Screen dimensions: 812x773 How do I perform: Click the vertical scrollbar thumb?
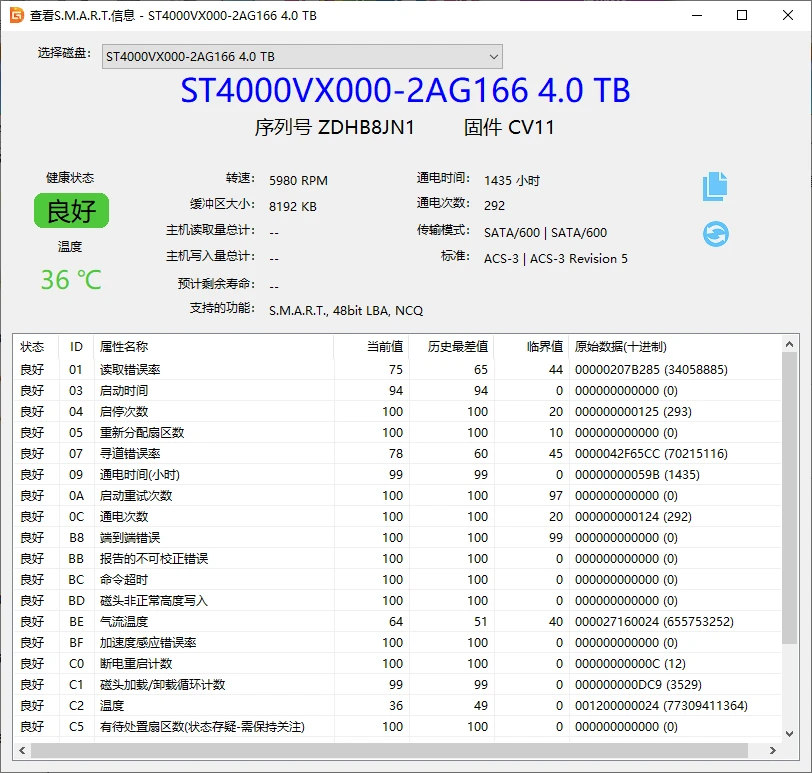click(x=789, y=498)
